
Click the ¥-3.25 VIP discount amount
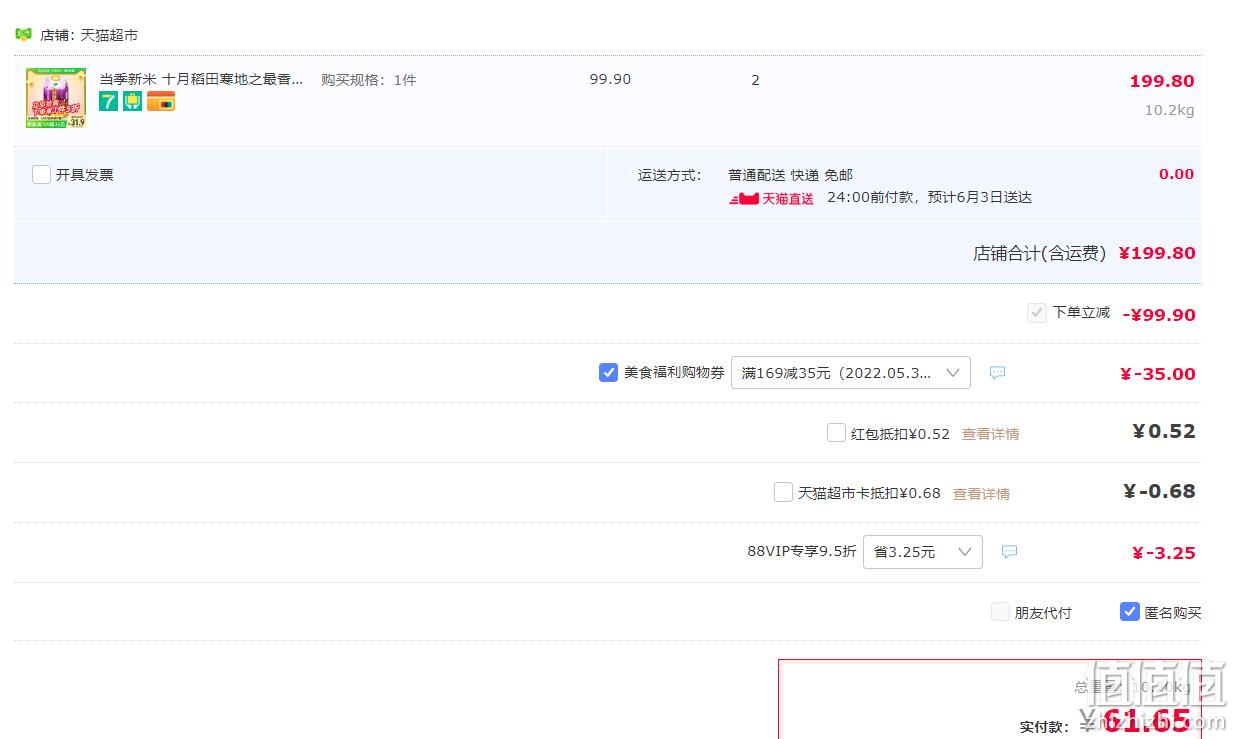(x=1163, y=553)
